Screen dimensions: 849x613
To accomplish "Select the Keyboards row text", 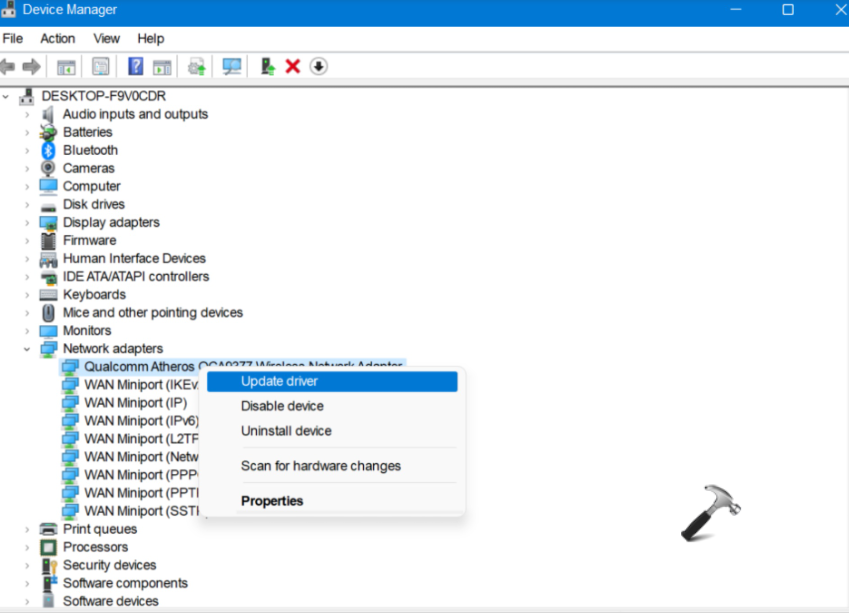I will click(94, 295).
